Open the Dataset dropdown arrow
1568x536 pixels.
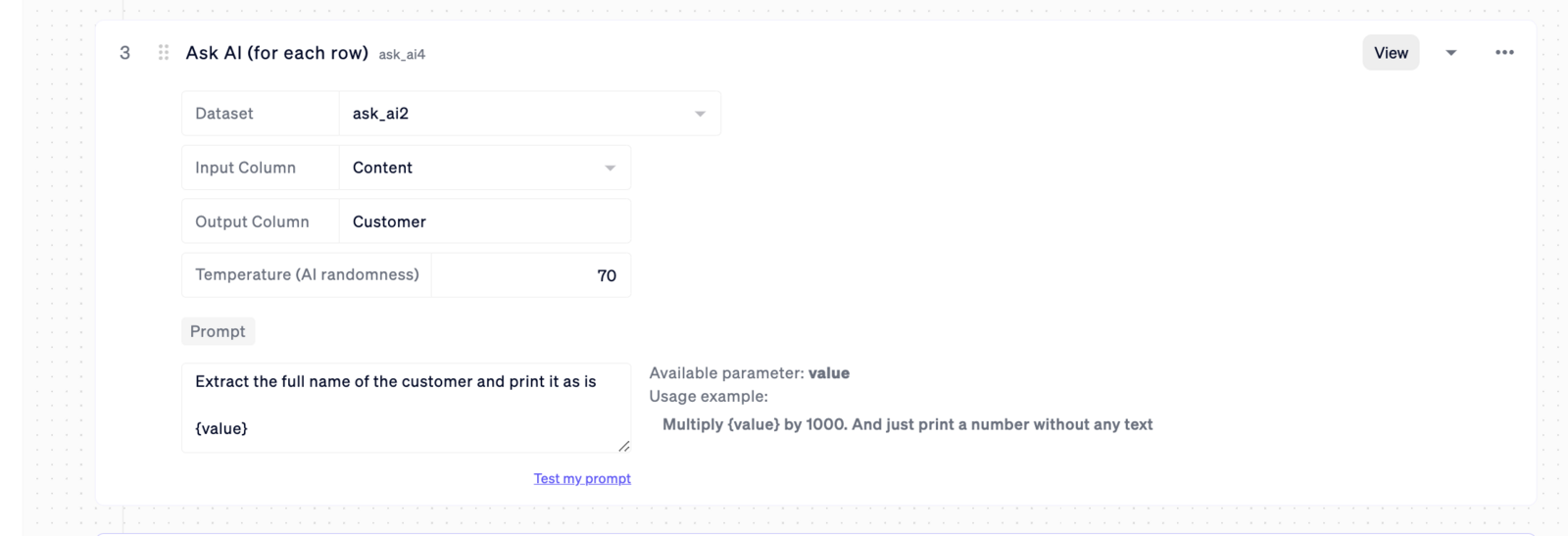pyautogui.click(x=700, y=114)
